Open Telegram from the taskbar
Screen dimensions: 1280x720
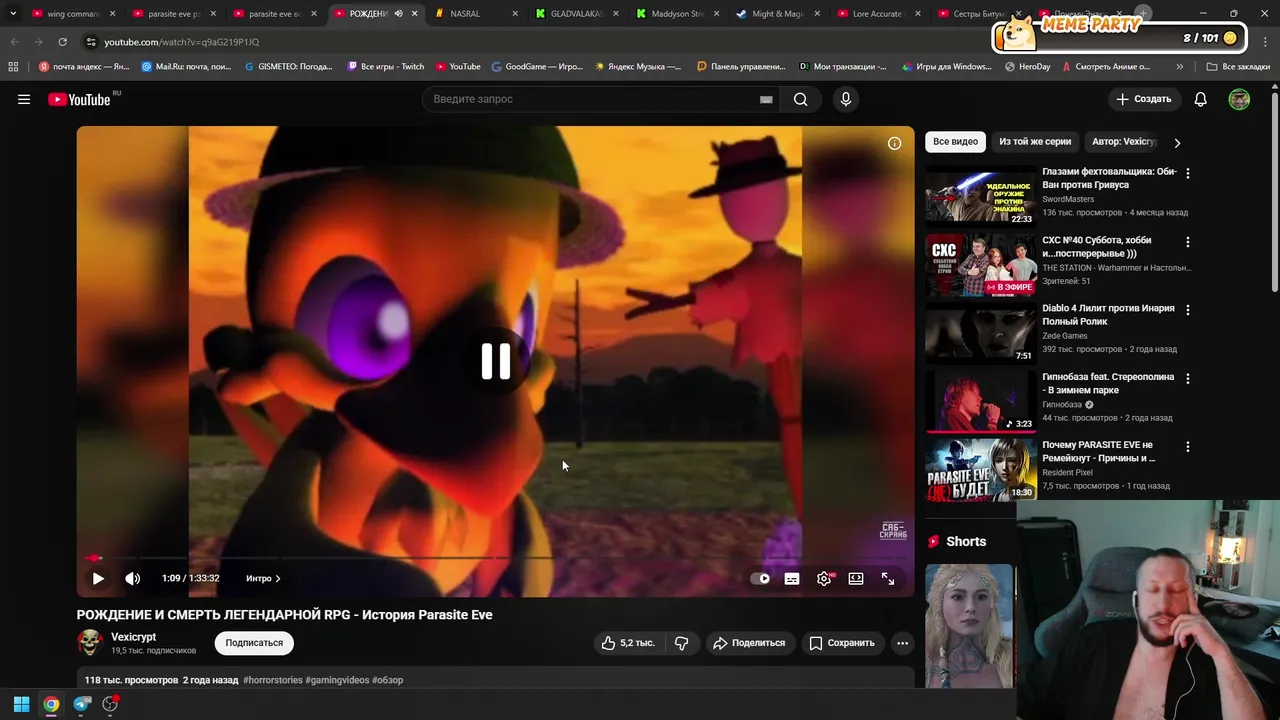click(x=82, y=704)
